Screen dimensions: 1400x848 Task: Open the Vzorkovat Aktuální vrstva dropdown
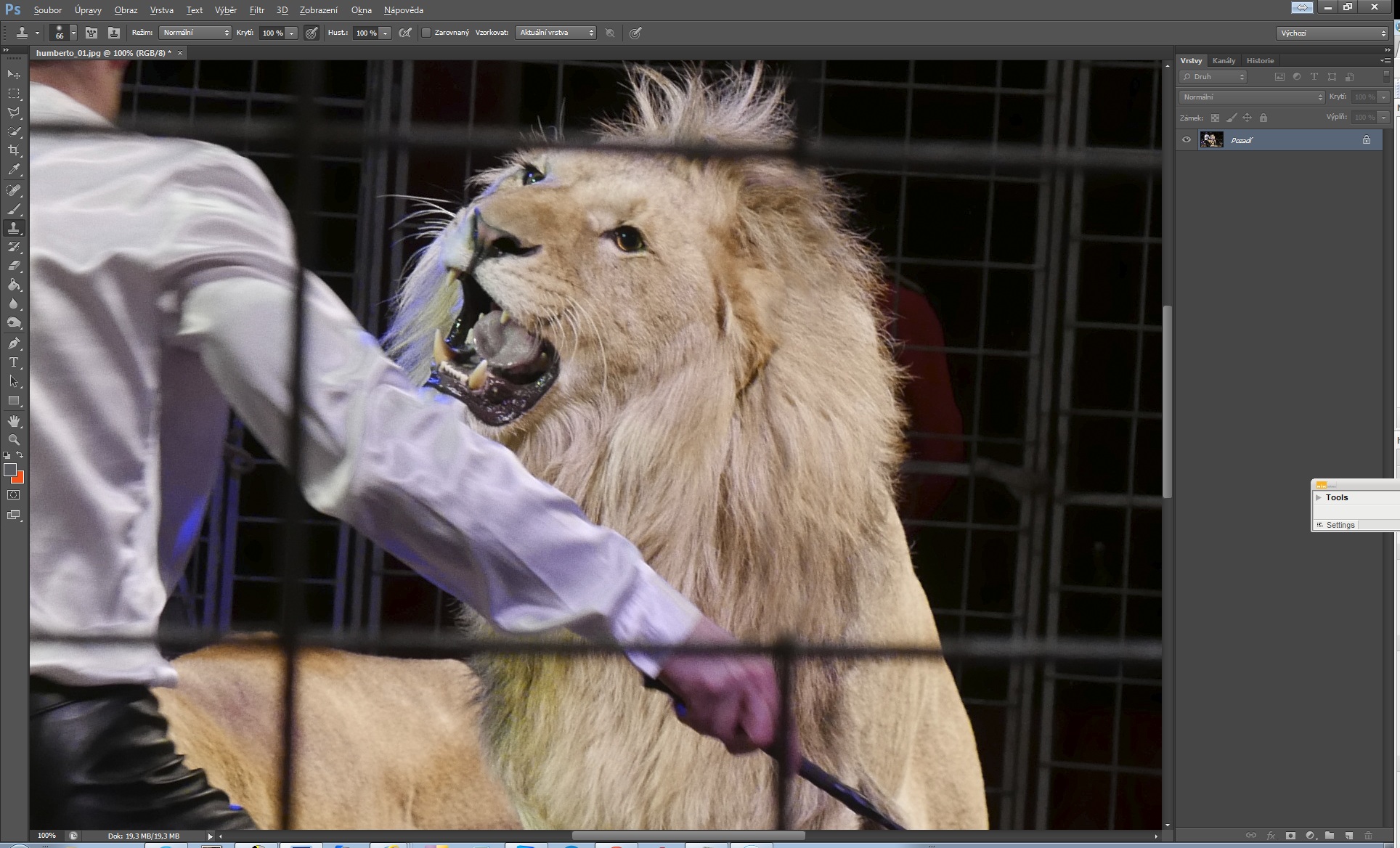pos(555,33)
